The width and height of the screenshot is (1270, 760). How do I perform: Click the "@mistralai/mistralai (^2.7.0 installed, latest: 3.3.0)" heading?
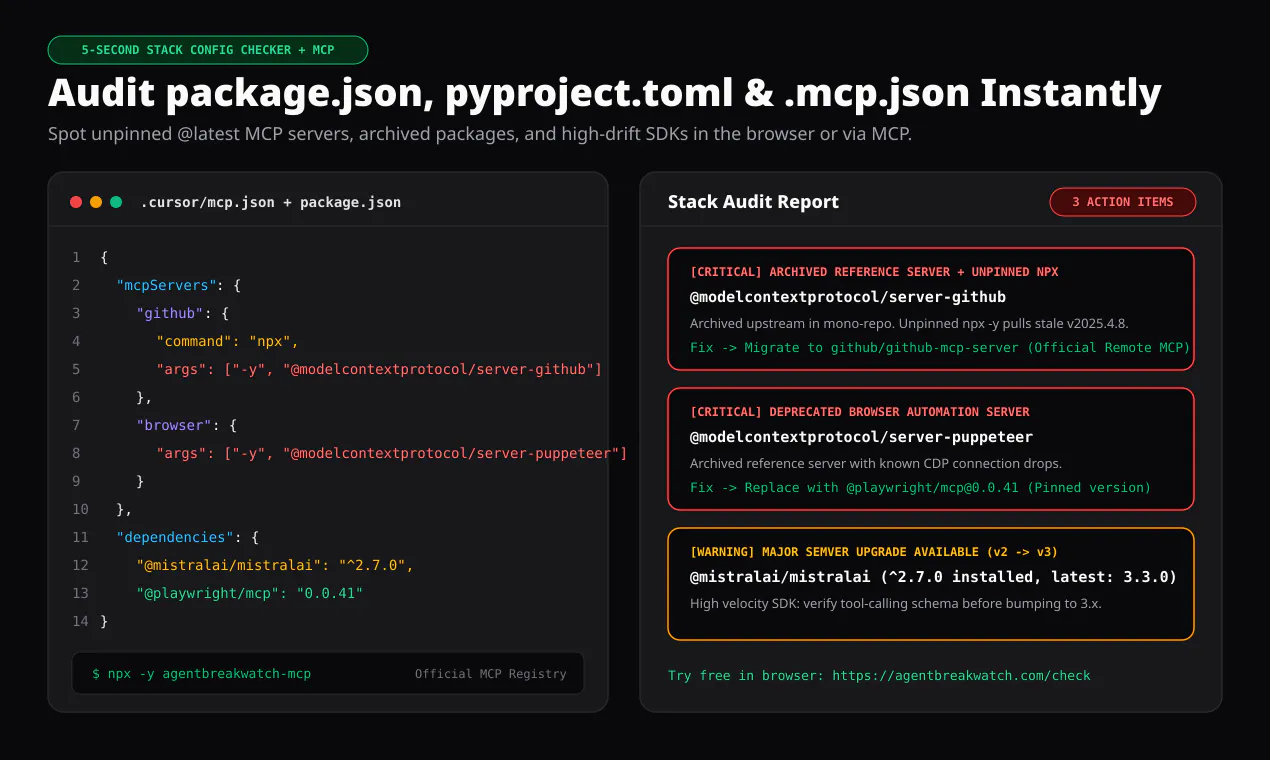[933, 577]
